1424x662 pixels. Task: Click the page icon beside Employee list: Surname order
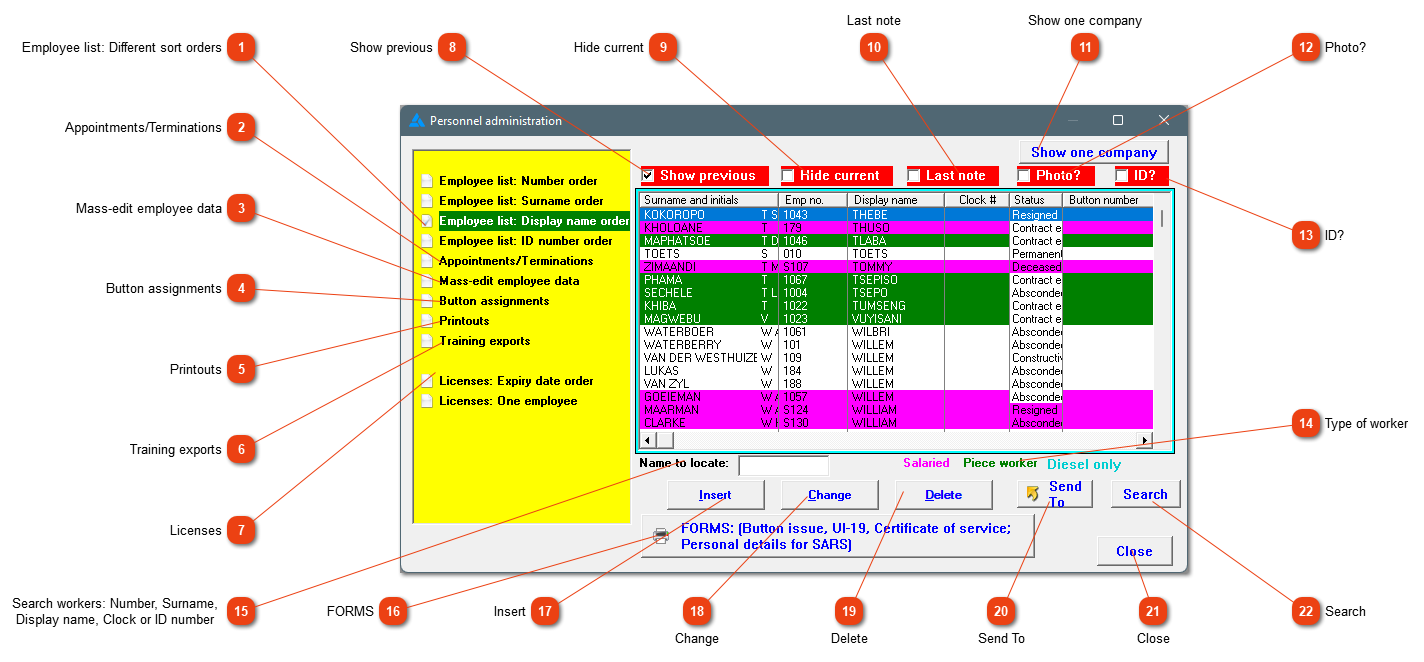427,201
